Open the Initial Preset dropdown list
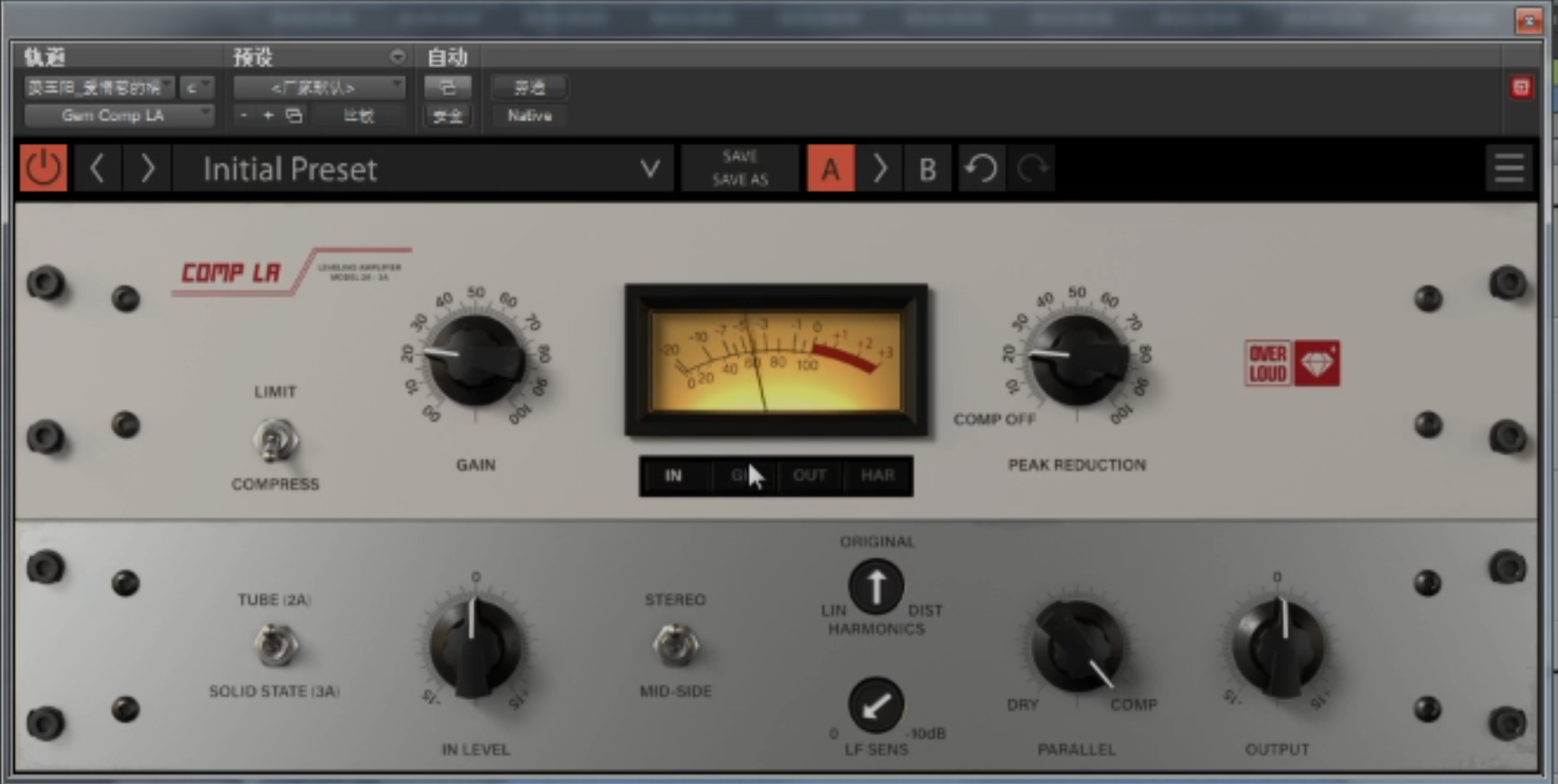Screen dimensions: 1558x784 (649, 169)
